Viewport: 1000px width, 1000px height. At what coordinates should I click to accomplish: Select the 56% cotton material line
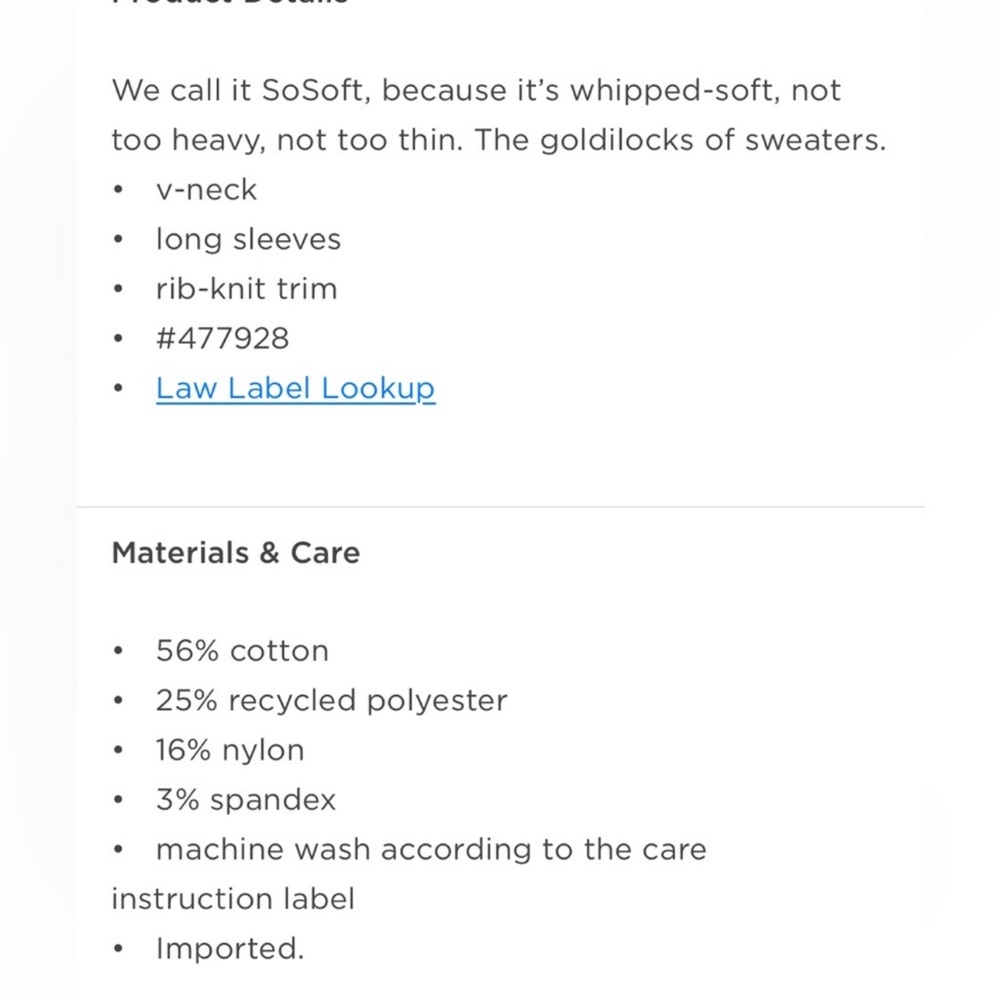242,651
